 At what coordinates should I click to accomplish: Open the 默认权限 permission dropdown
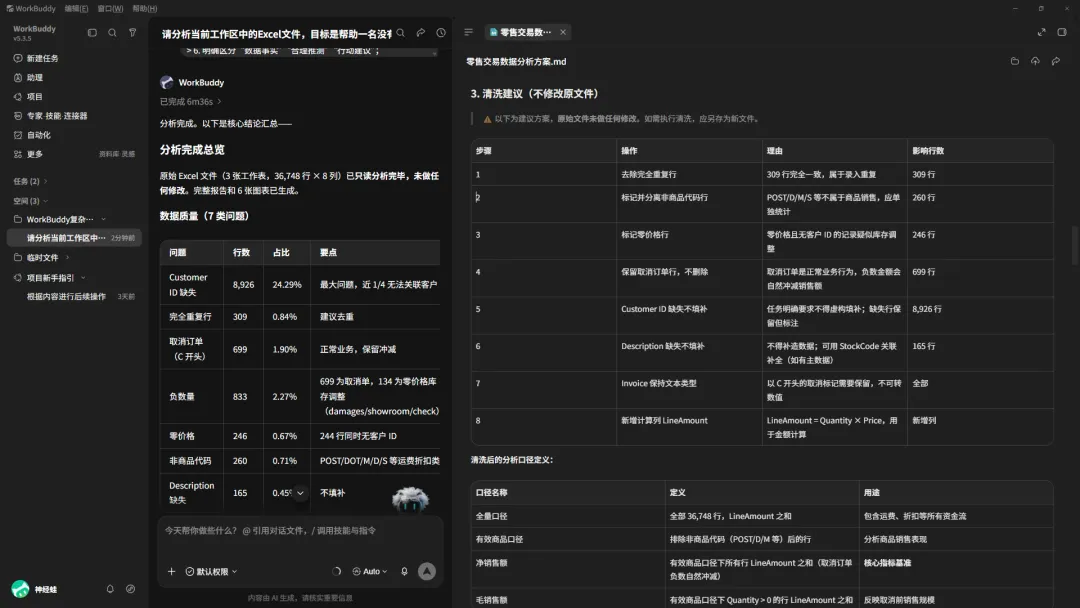pos(211,572)
